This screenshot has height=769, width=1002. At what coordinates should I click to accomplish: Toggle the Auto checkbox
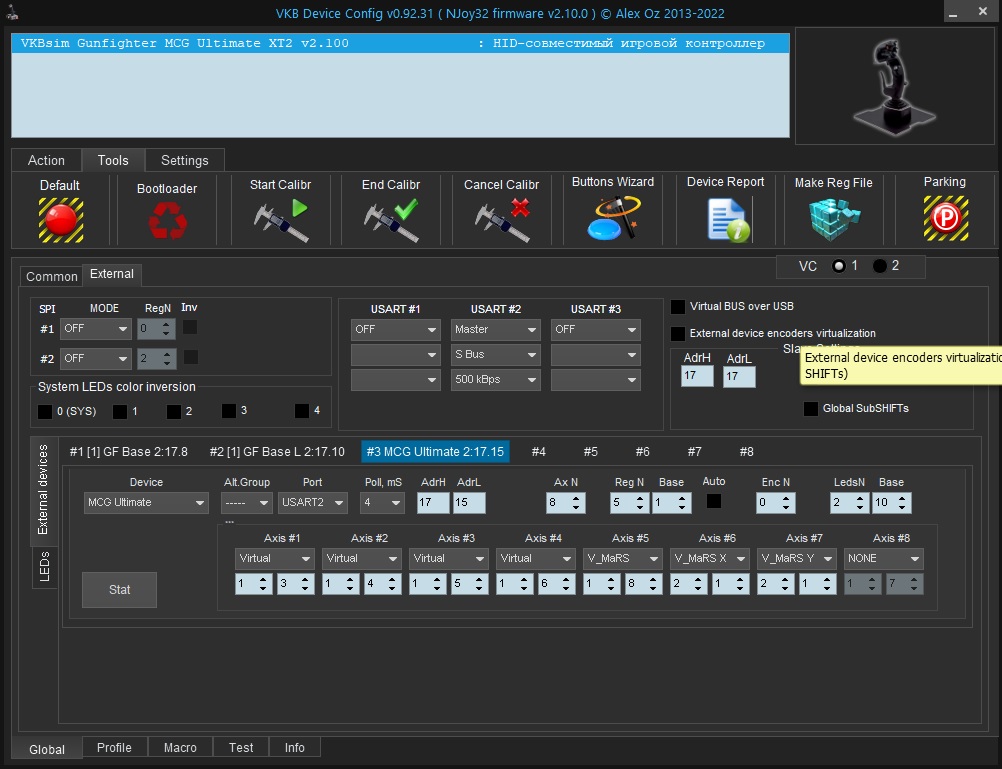[714, 501]
